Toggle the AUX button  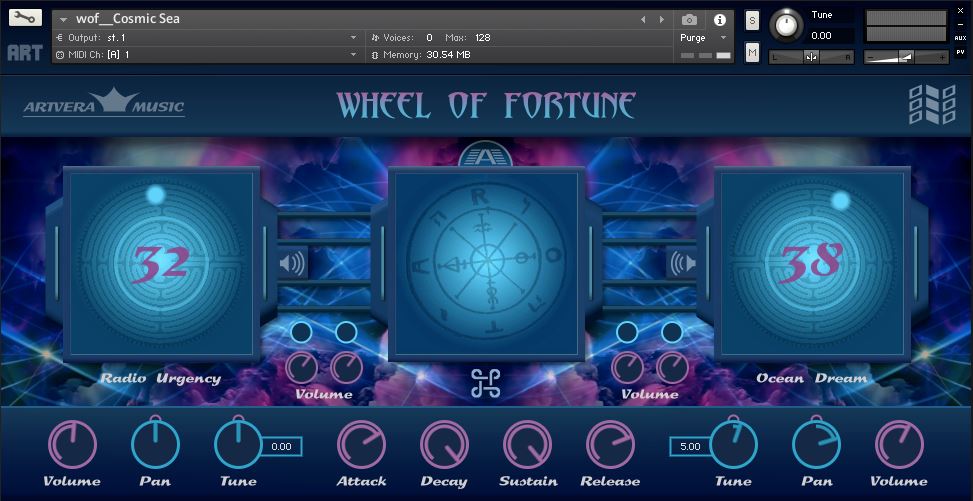coord(960,38)
